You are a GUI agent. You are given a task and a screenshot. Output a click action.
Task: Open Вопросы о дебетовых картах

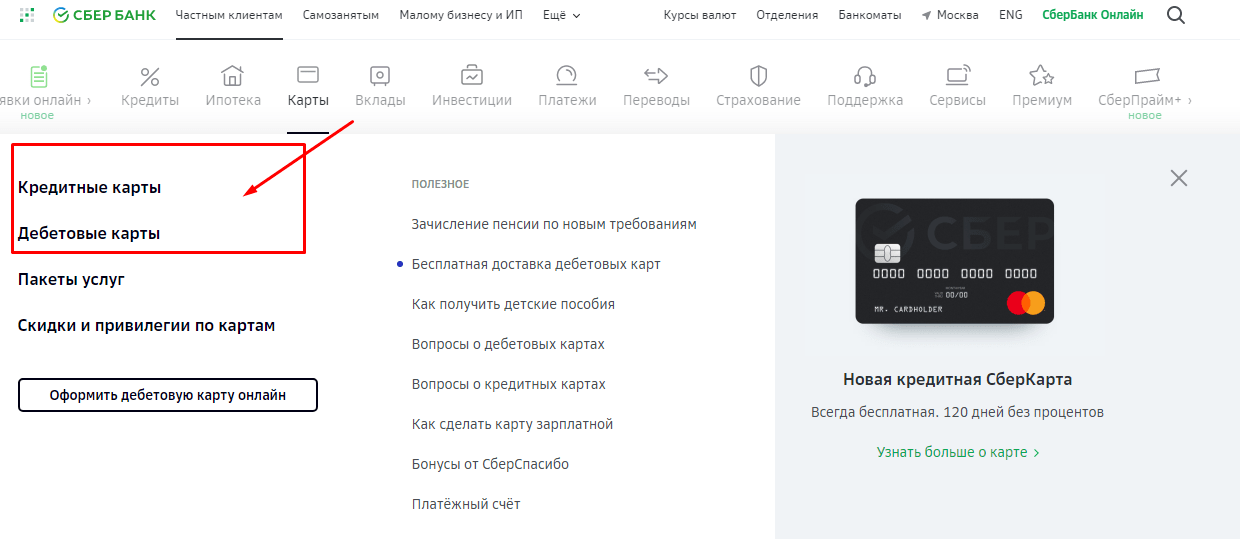click(x=508, y=344)
